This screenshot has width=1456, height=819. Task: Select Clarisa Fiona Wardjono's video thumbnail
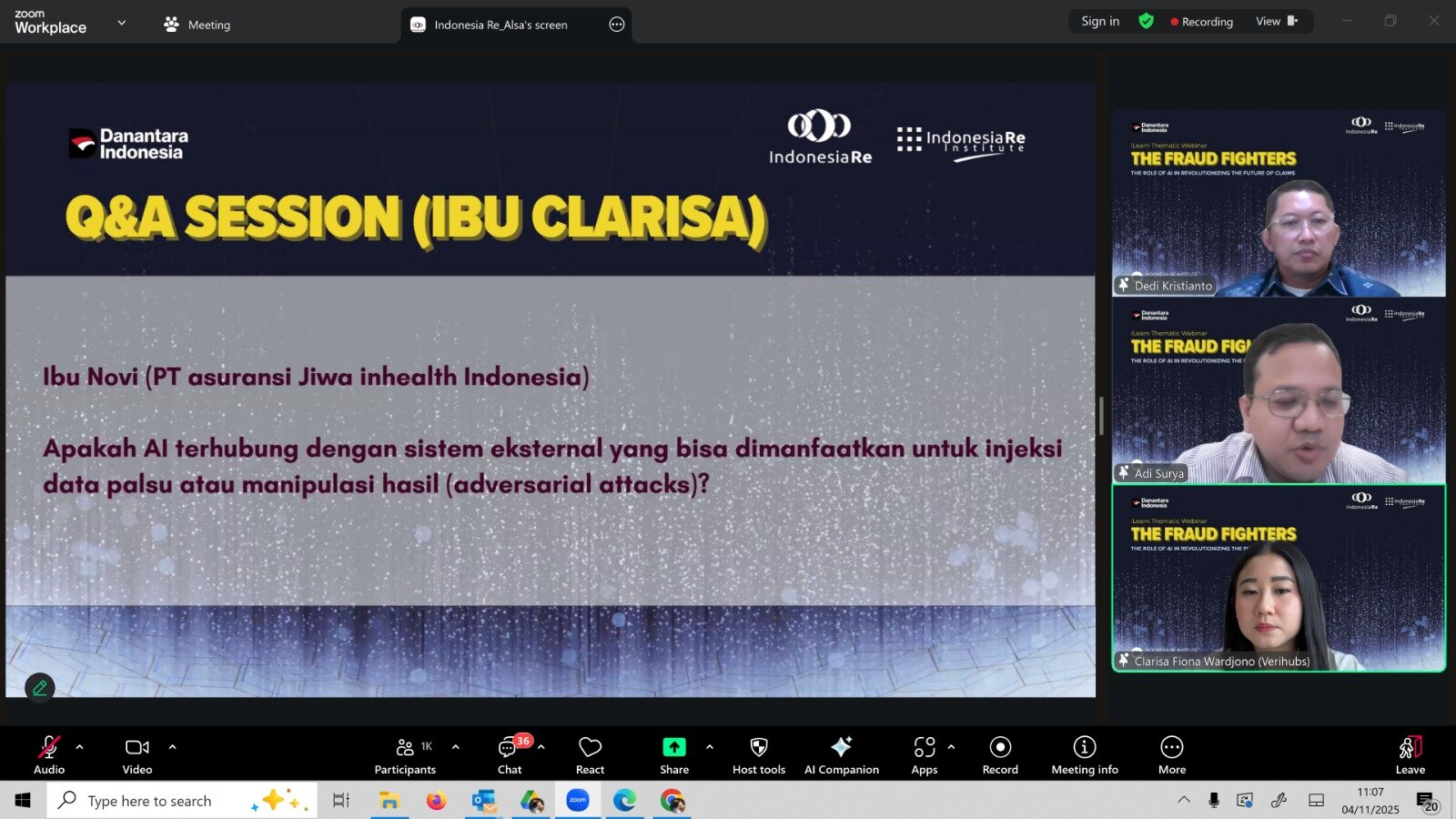click(x=1277, y=580)
